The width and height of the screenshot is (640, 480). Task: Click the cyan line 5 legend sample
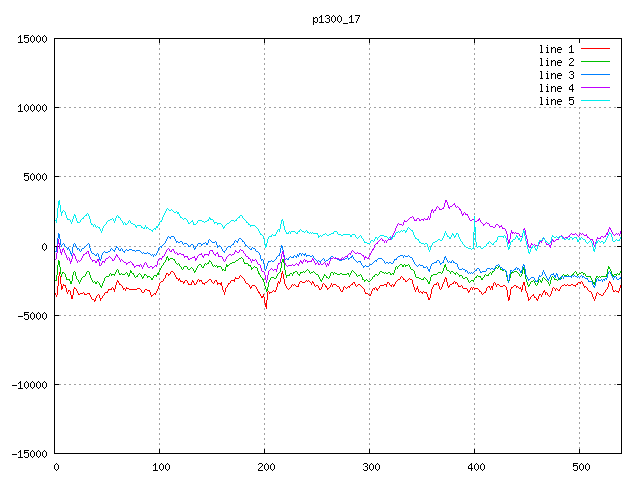596,101
